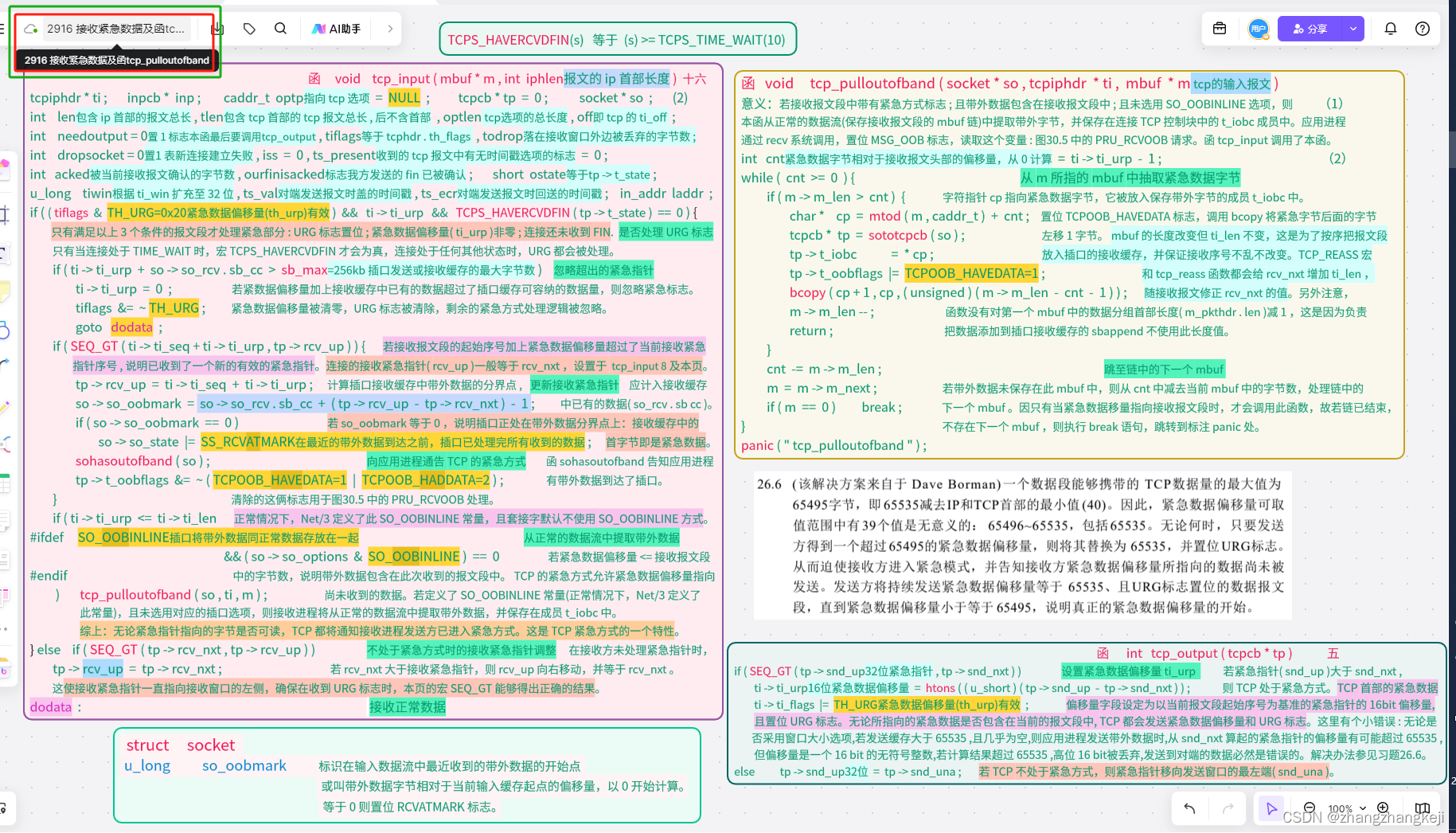Select the pointer cursor tool
Viewport: 1456px width, 833px height.
[1271, 808]
